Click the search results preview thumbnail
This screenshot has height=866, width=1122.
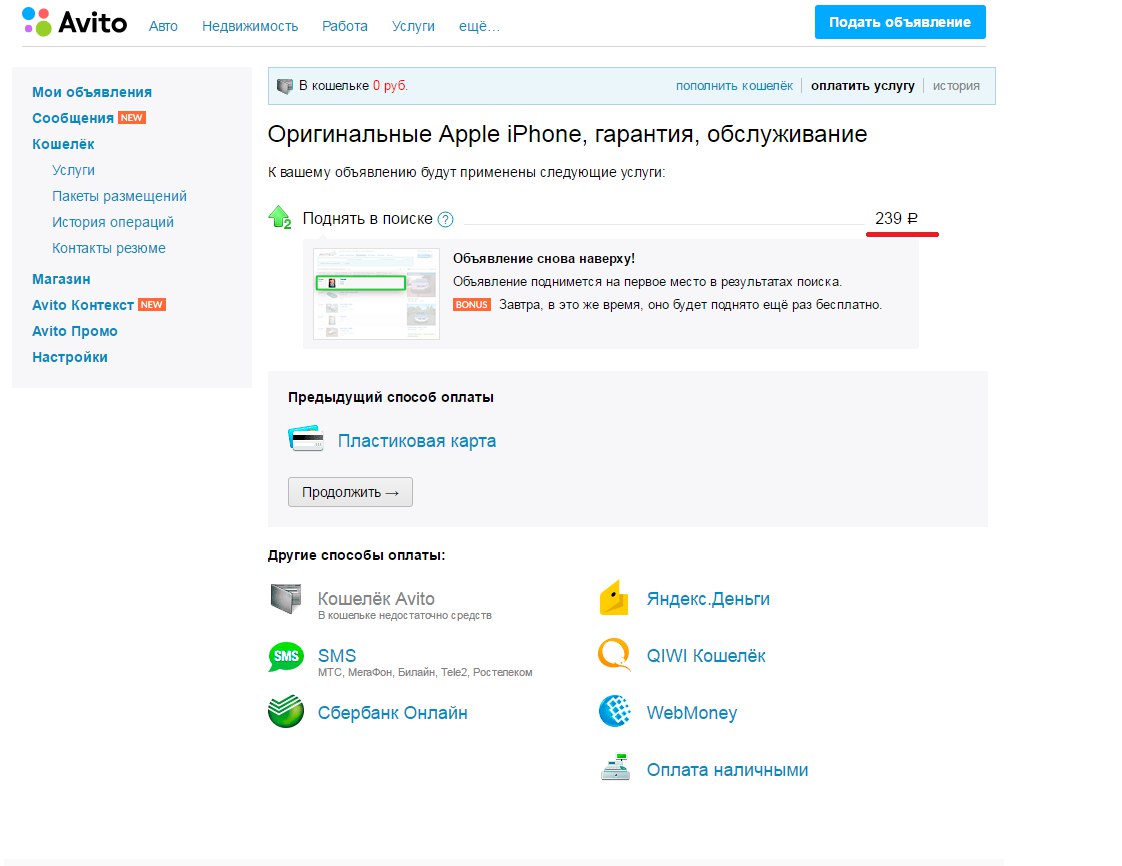pyautogui.click(x=376, y=294)
